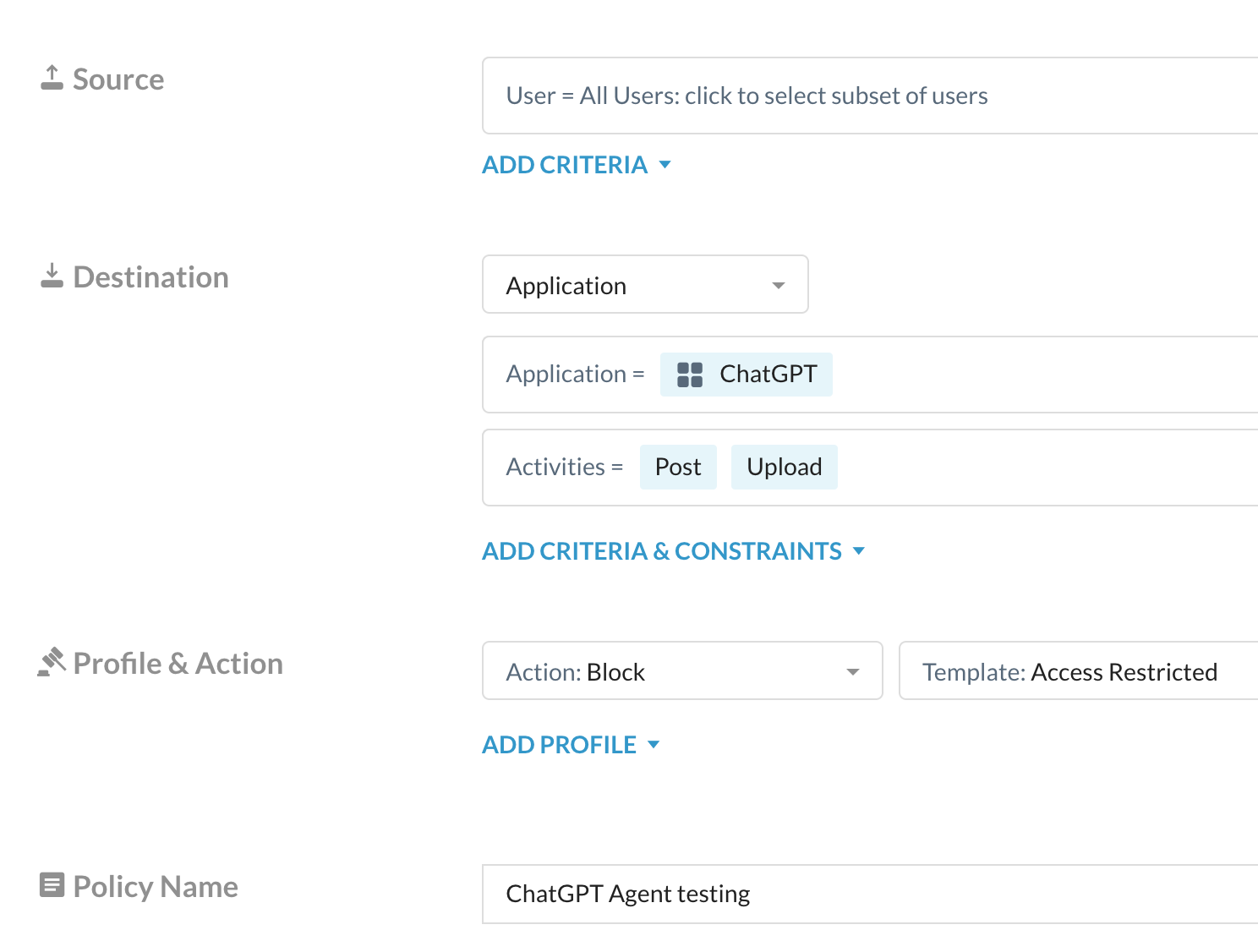The height and width of the screenshot is (952, 1258).
Task: Click the 'Application =' field area
Action: [870, 375]
